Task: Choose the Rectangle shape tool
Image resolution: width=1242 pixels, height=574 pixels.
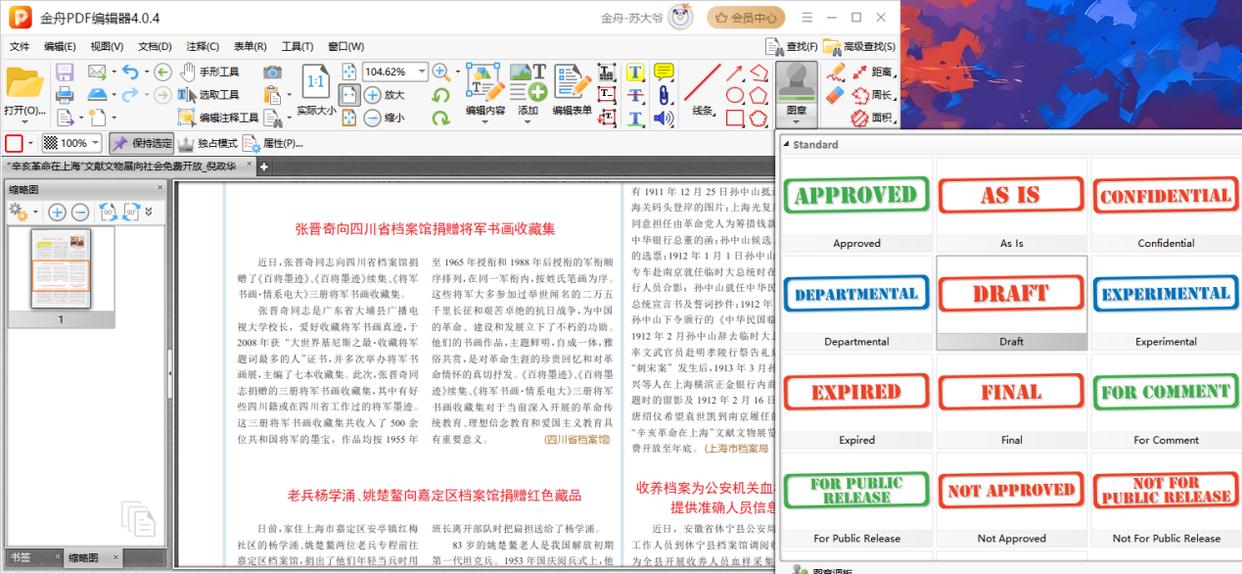Action: point(734,118)
